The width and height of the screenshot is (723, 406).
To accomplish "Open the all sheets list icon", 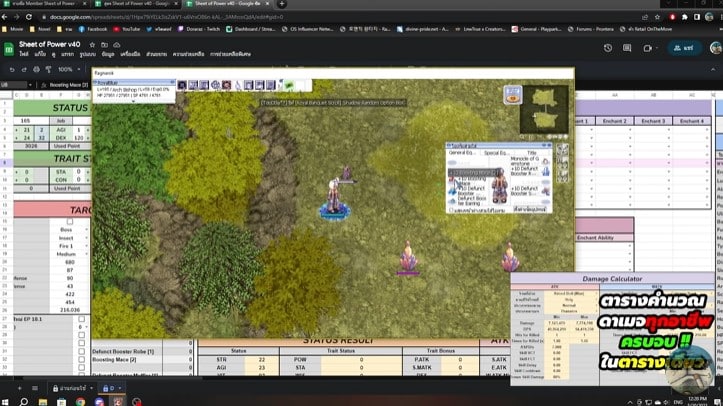I will tap(35, 388).
